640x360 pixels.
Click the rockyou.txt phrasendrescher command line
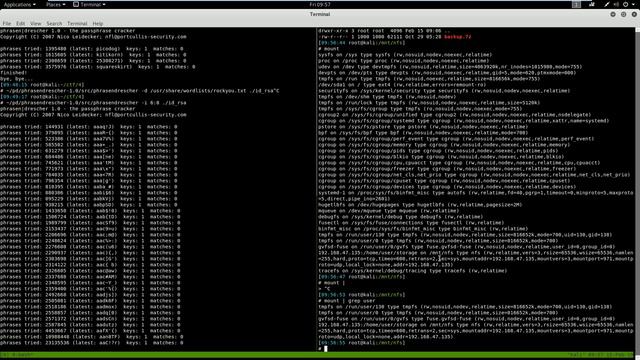coord(140,91)
